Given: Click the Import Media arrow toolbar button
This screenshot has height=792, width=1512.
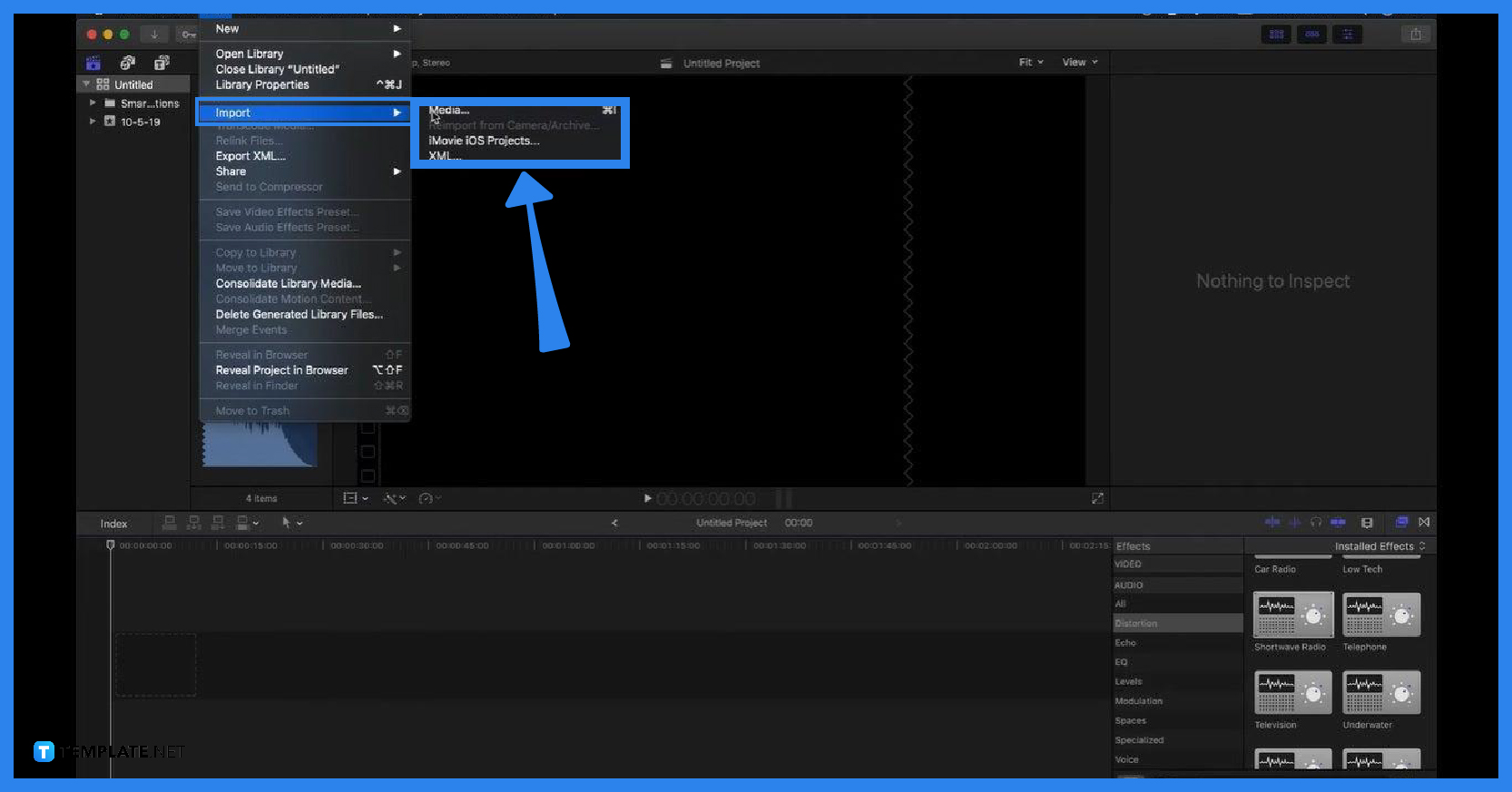Looking at the screenshot, I should coord(154,34).
